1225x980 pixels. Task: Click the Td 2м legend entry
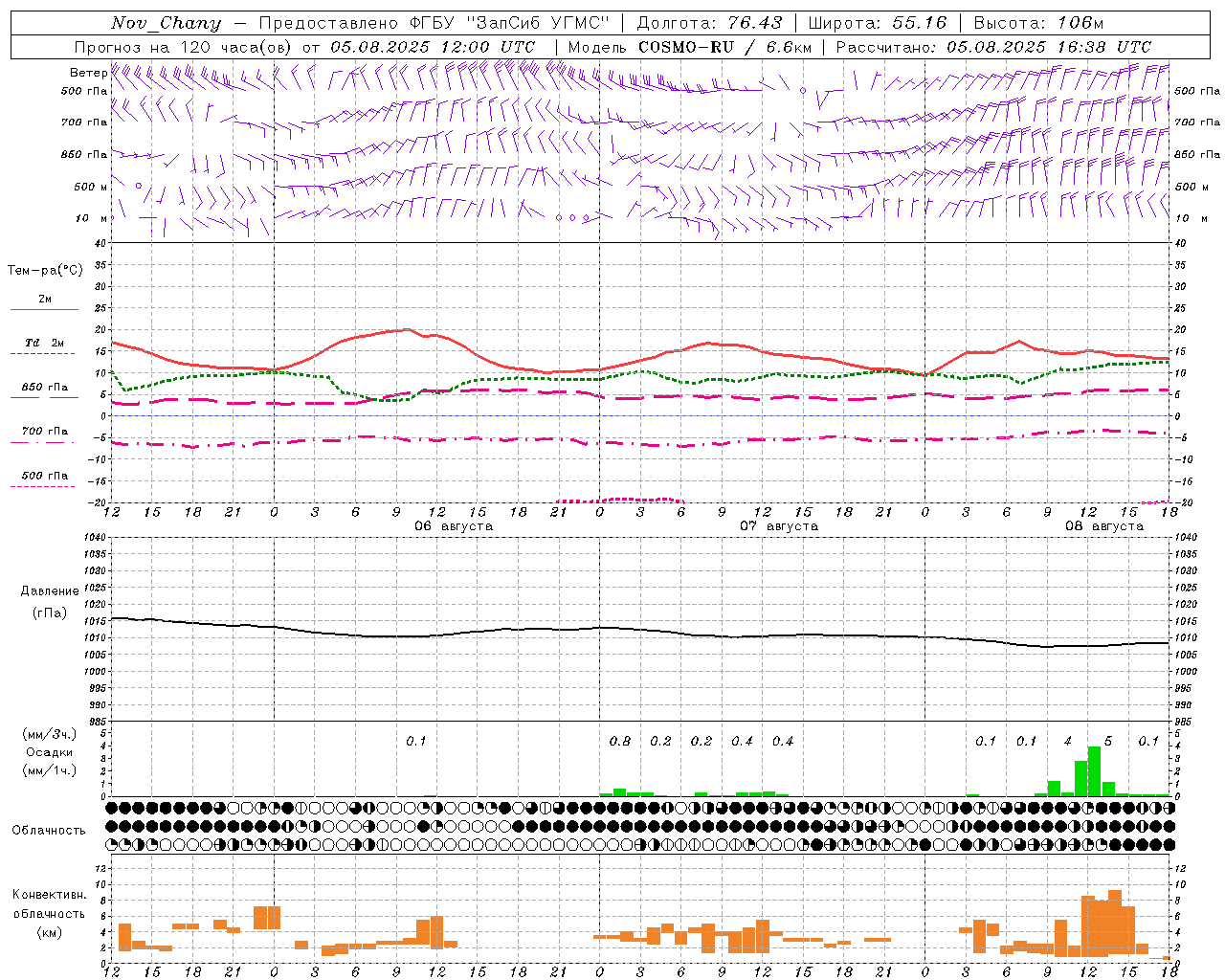pyautogui.click(x=45, y=343)
